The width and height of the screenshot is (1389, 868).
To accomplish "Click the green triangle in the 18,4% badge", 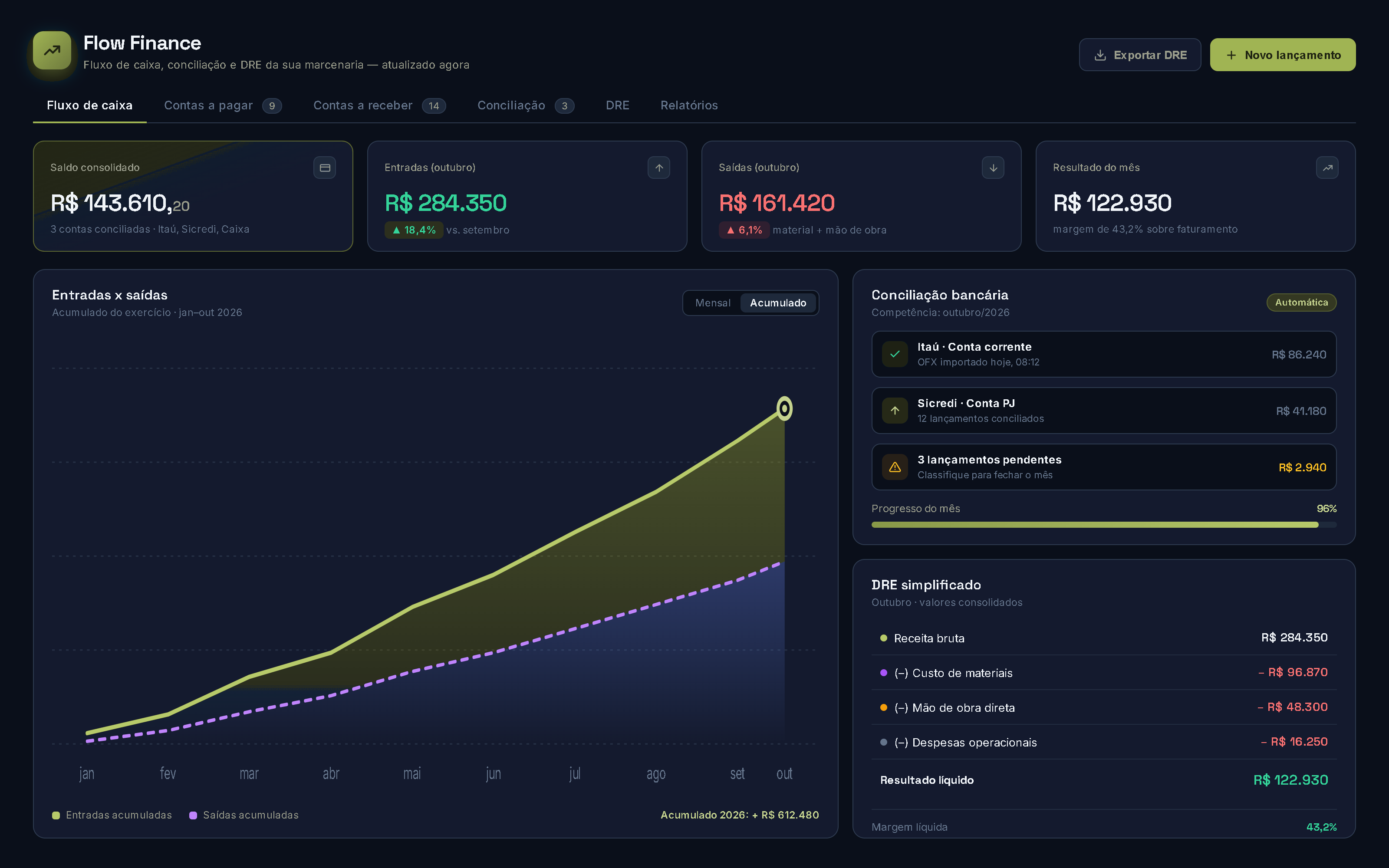I will click(396, 230).
